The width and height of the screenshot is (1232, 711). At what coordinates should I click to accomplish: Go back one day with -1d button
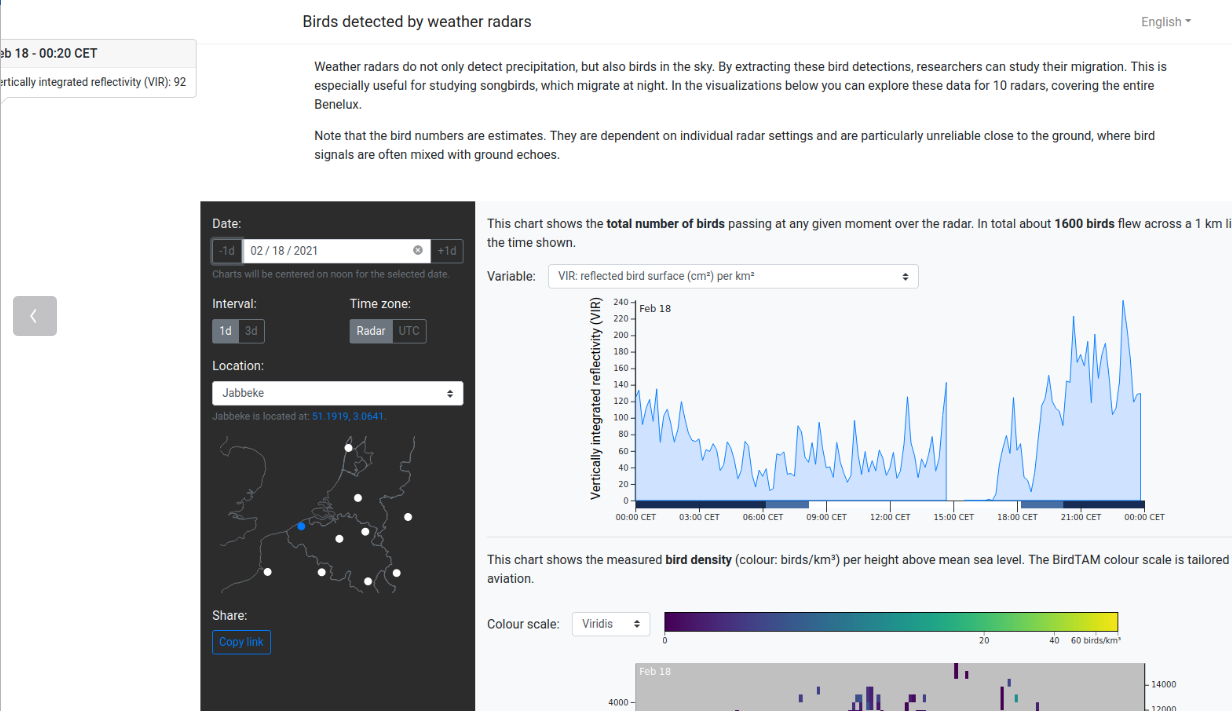227,250
